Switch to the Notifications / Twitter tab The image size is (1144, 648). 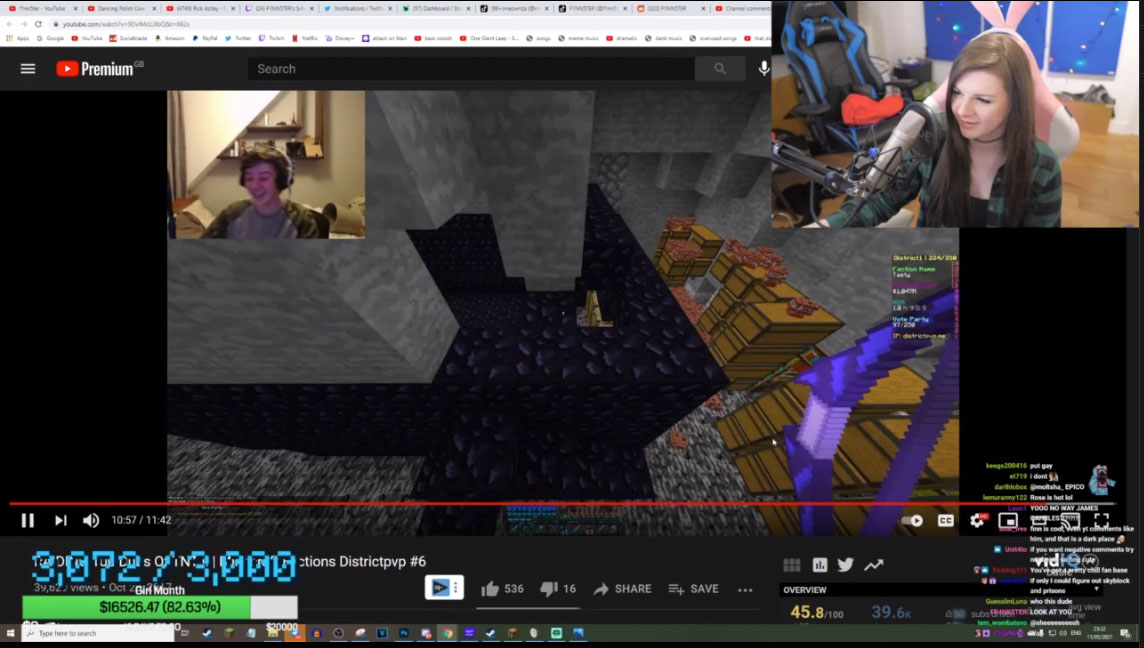tap(358, 8)
